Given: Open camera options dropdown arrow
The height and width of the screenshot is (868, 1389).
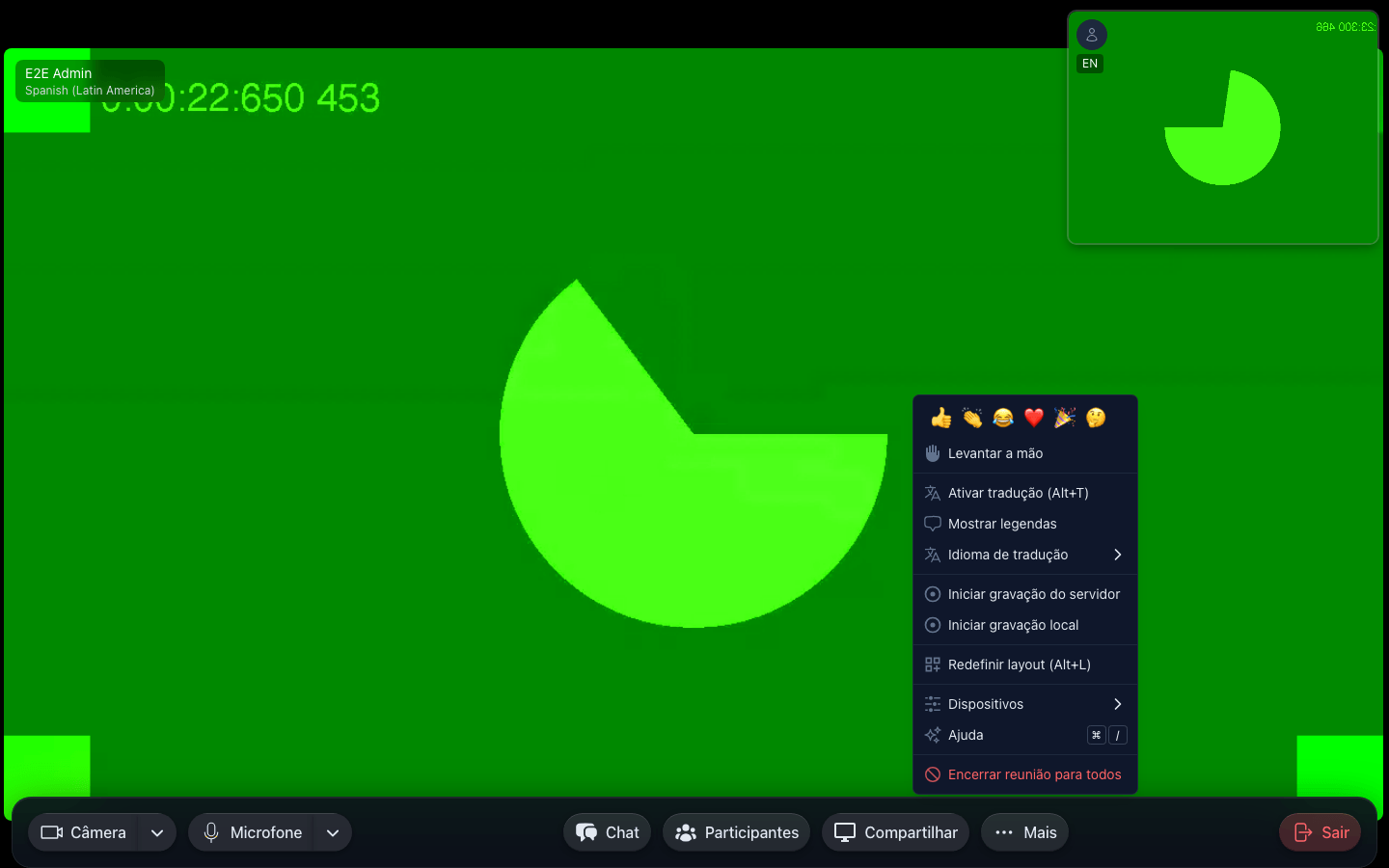Looking at the screenshot, I should click(157, 832).
